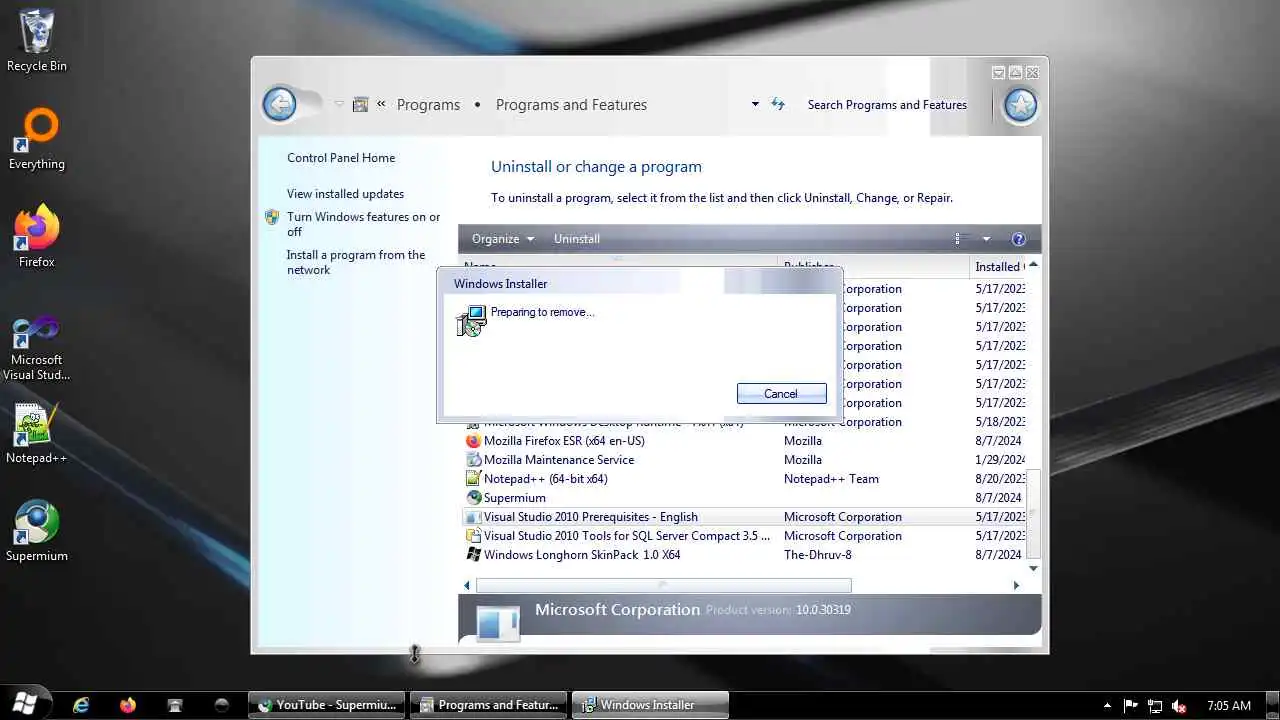Viewport: 1280px width, 720px height.
Task: Click the Programs and Features breadcrumb
Action: [x=571, y=105]
